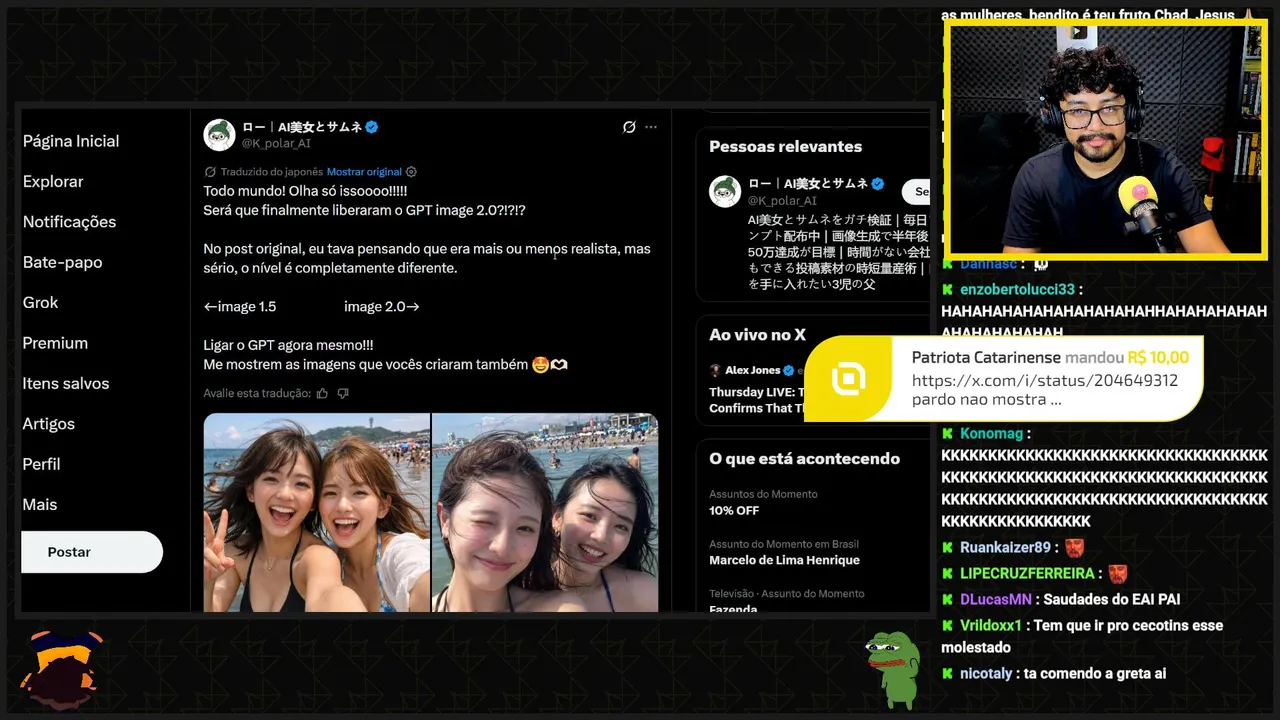Click the streamer's webcam feed
The image size is (1280, 720).
click(x=1106, y=138)
